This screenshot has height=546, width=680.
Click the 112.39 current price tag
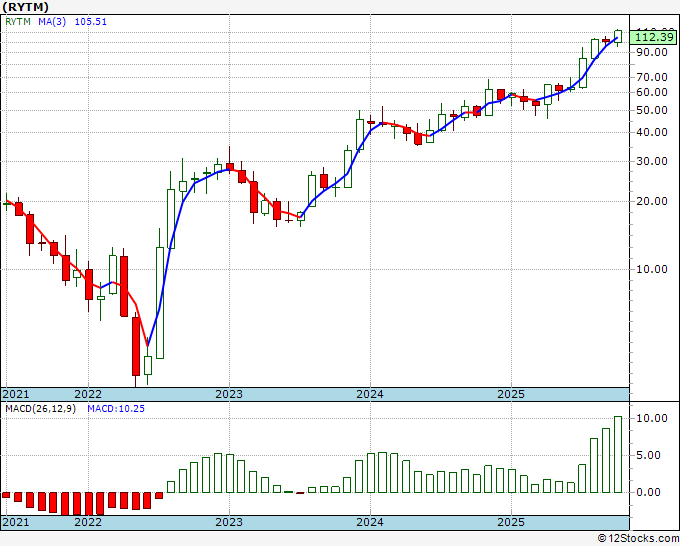[654, 37]
